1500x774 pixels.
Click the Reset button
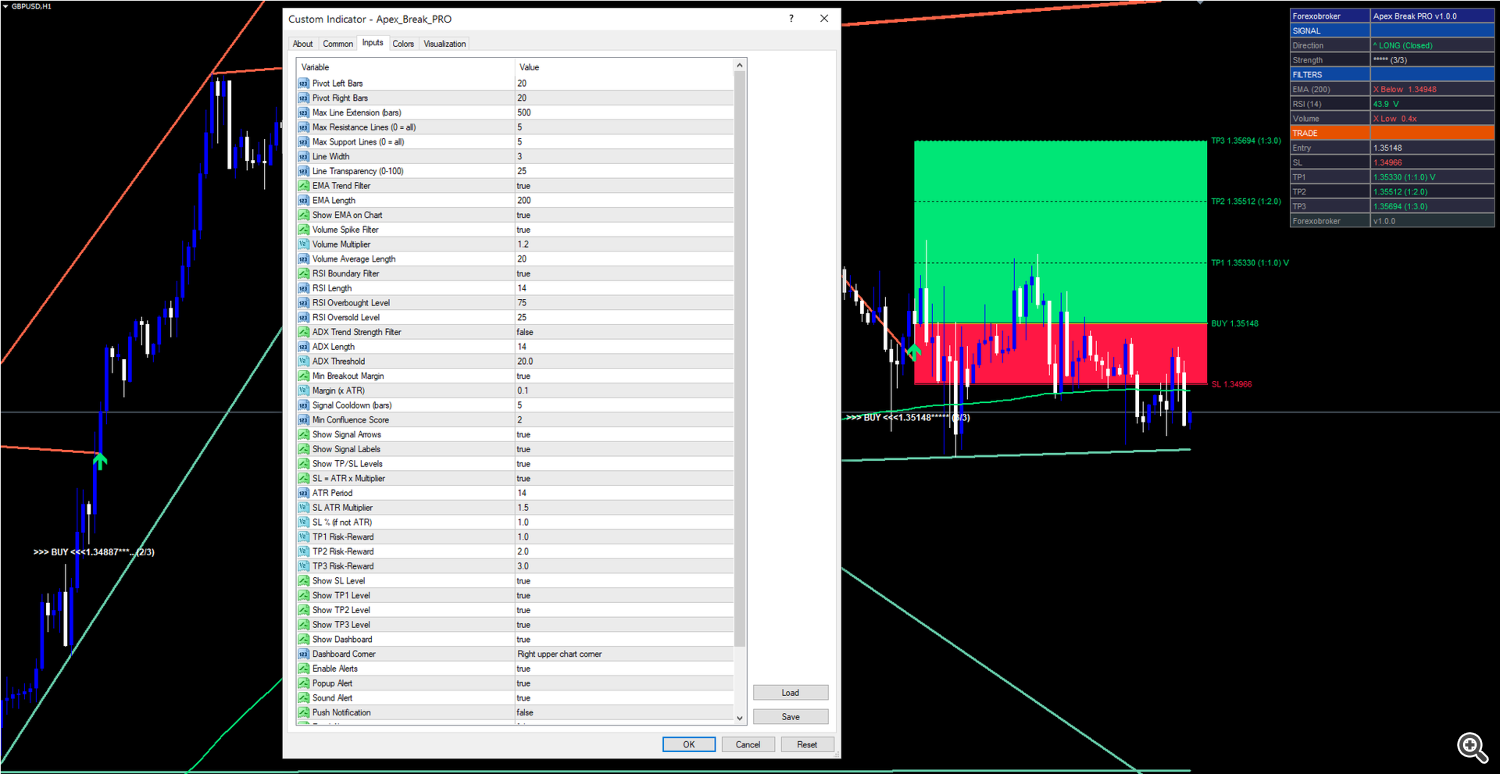807,744
